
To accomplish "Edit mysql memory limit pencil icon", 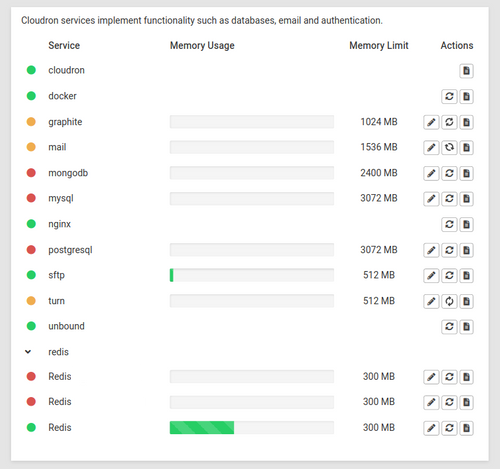I will [x=431, y=199].
